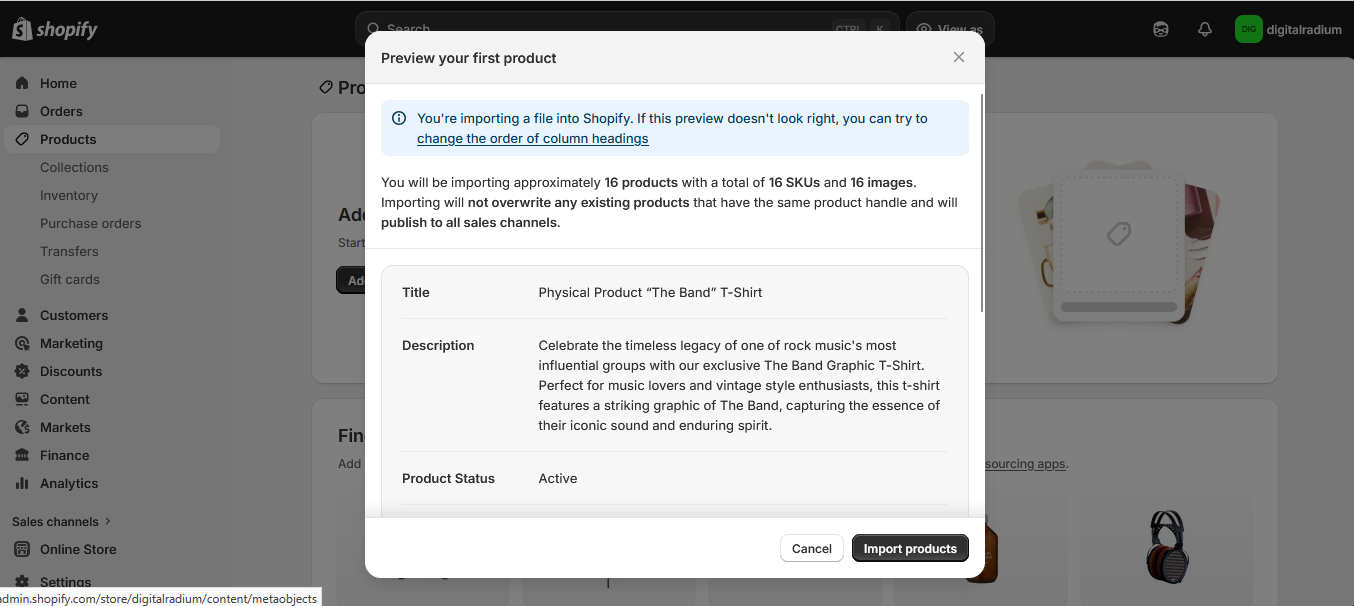
Task: Select Gift cards in the sidebar
Action: [70, 279]
